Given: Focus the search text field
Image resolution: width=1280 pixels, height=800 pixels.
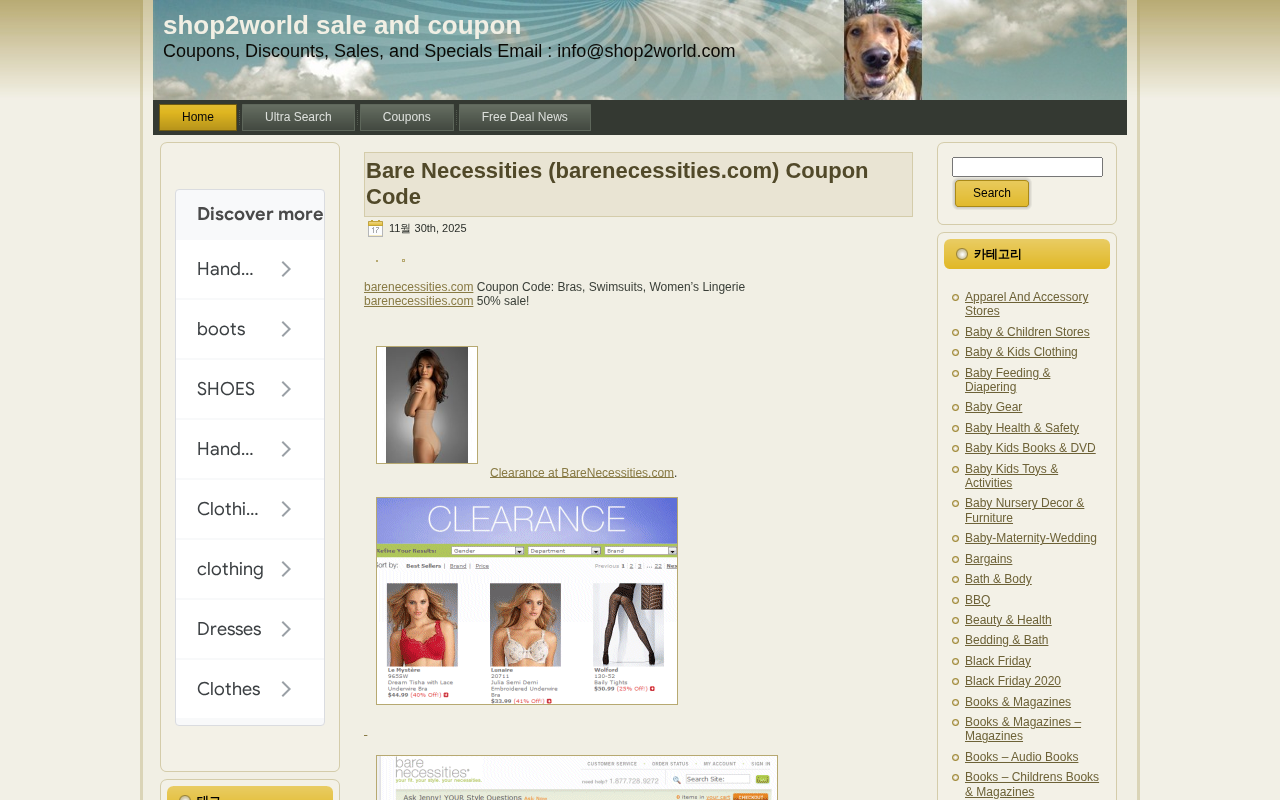Looking at the screenshot, I should point(1027,167).
